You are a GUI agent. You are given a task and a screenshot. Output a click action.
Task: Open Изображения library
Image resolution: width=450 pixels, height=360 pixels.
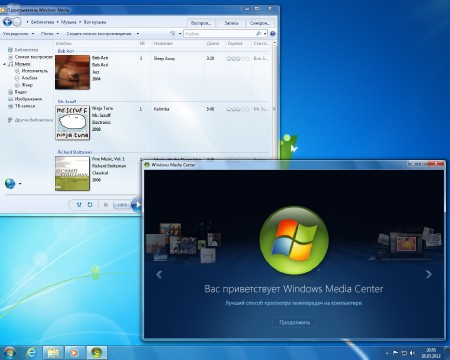click(x=28, y=99)
